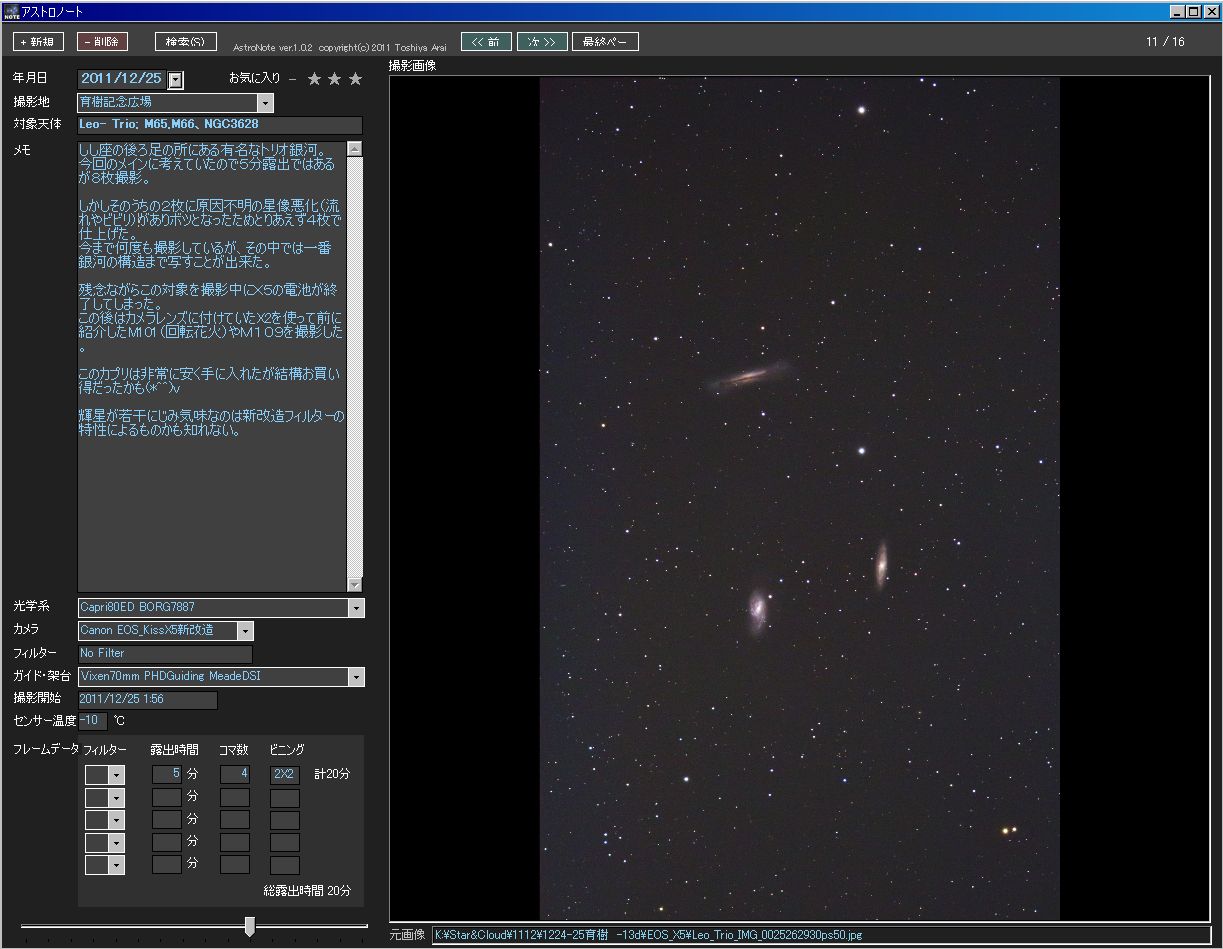The height and width of the screenshot is (949, 1223).
Task: Click the + 新規 new record button
Action: click(38, 42)
